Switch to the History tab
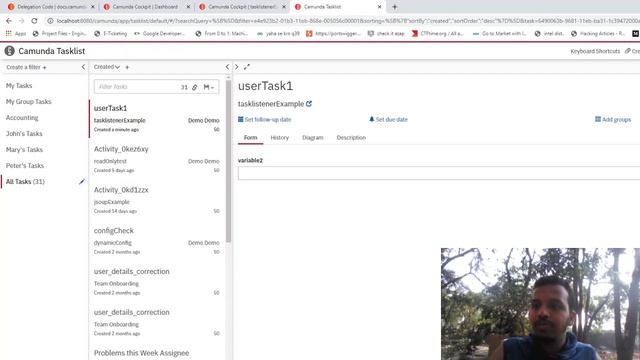This screenshot has height=360, width=640. (x=280, y=138)
